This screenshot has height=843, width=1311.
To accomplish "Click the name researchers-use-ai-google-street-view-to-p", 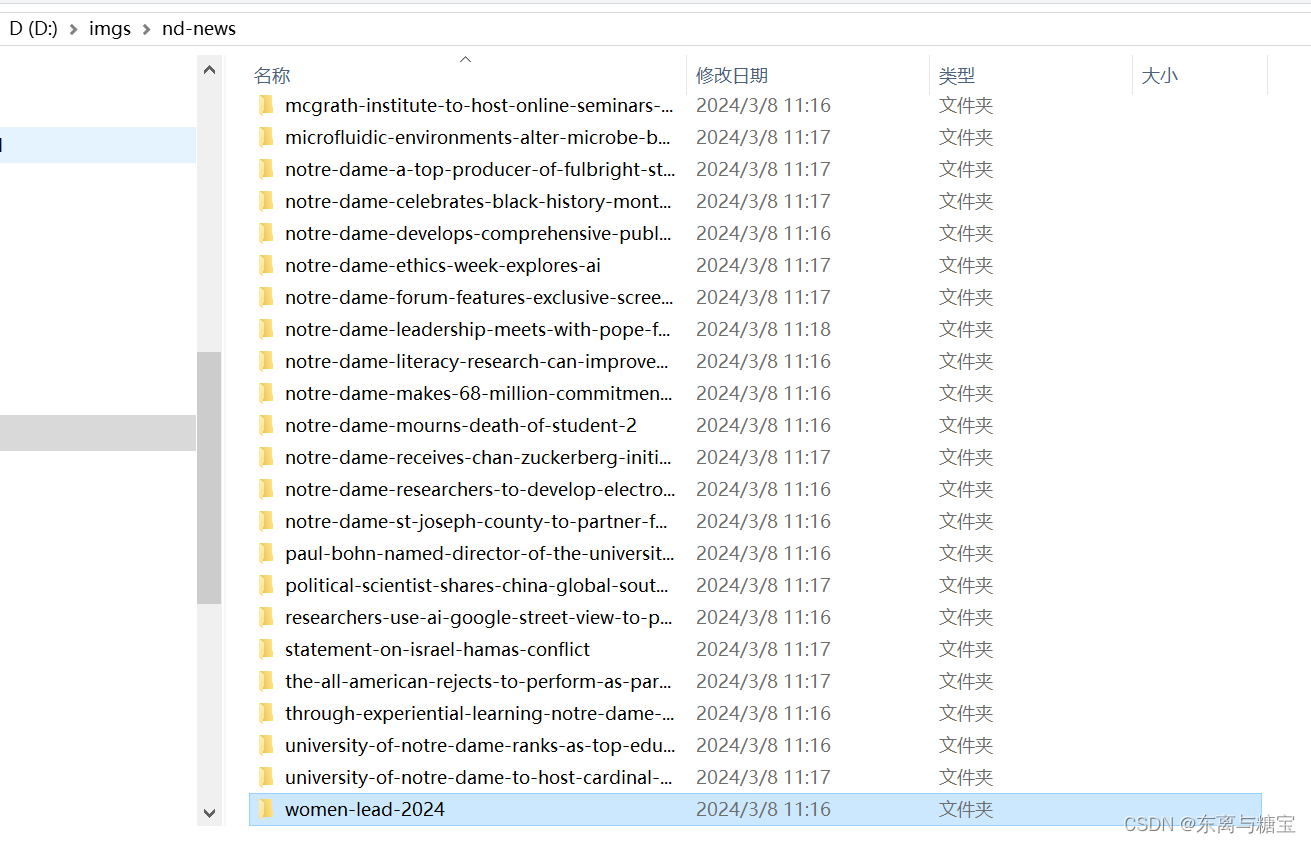I will [479, 617].
